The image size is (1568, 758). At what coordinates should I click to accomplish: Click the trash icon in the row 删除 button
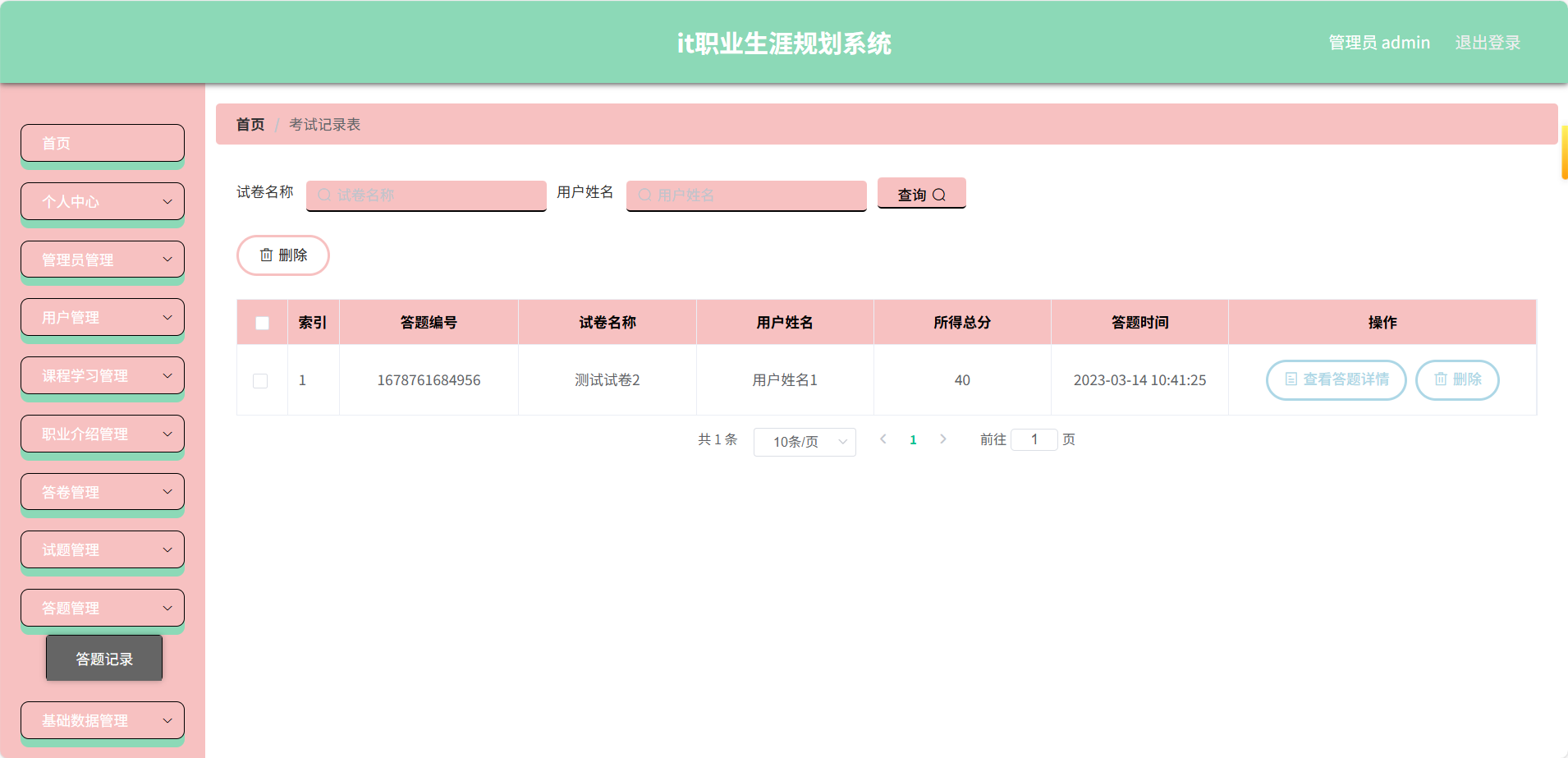[x=1441, y=379]
